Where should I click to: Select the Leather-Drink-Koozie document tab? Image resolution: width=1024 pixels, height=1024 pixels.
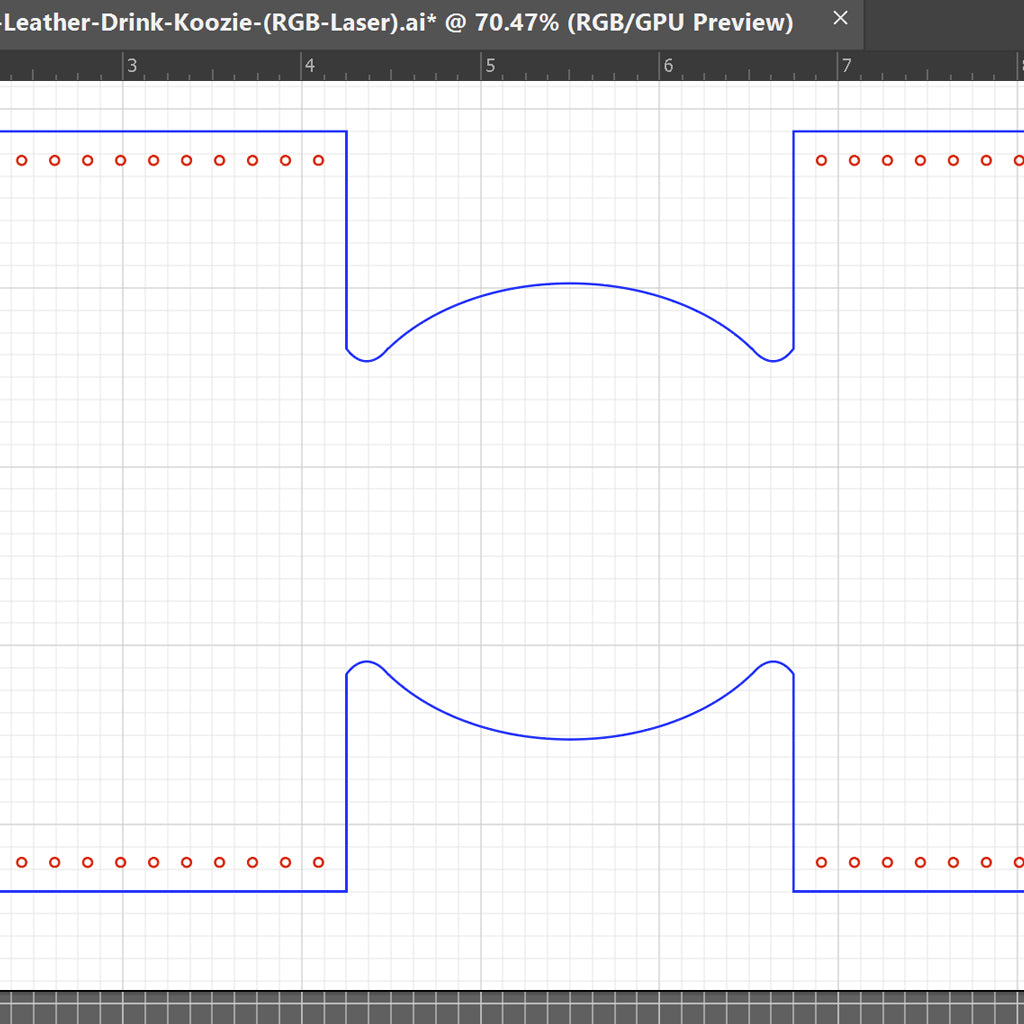(400, 22)
